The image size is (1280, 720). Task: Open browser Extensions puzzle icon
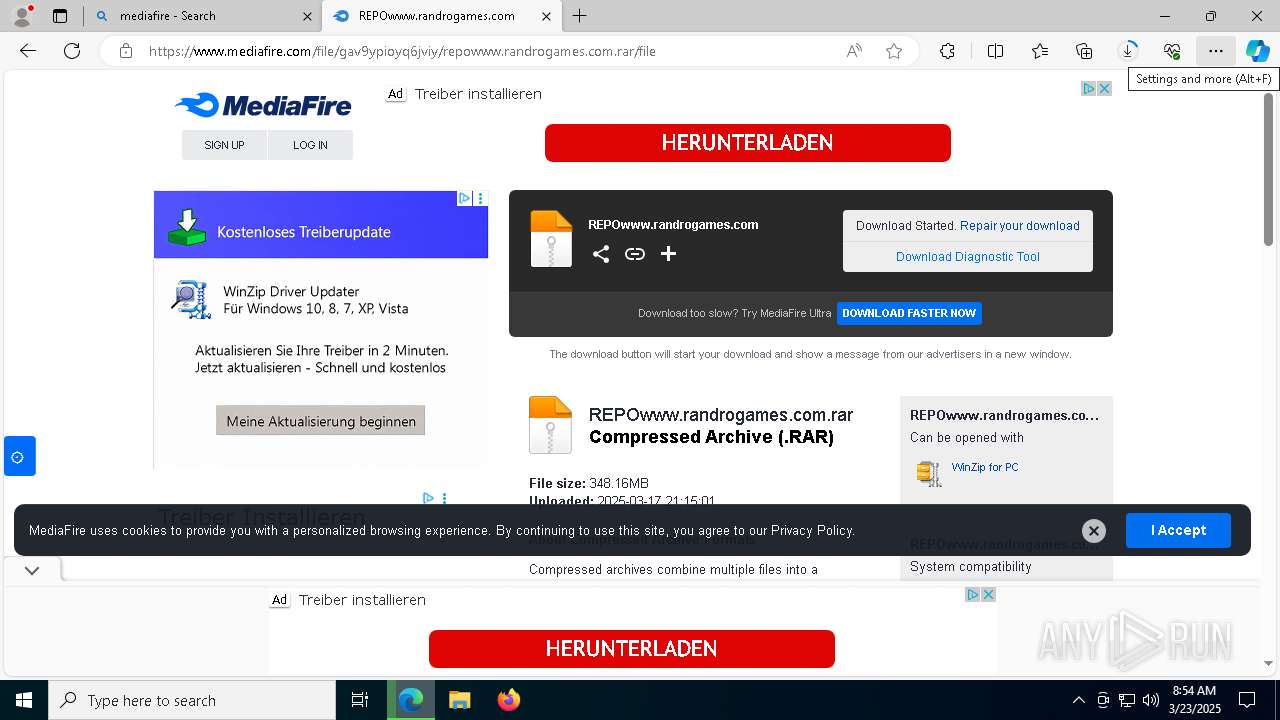[x=947, y=51]
